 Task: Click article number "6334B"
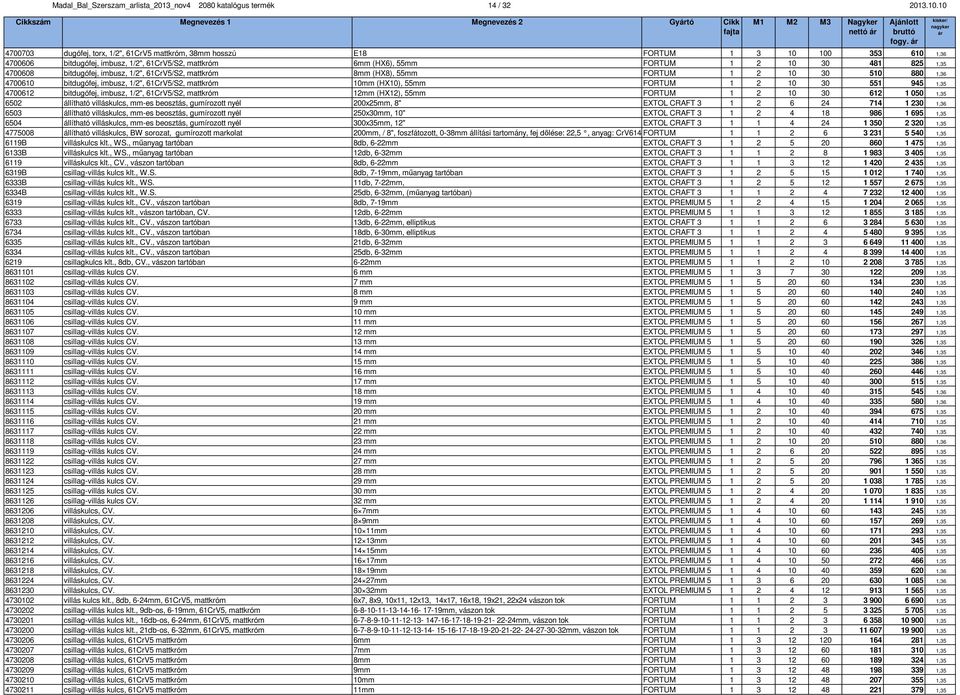pos(16,192)
